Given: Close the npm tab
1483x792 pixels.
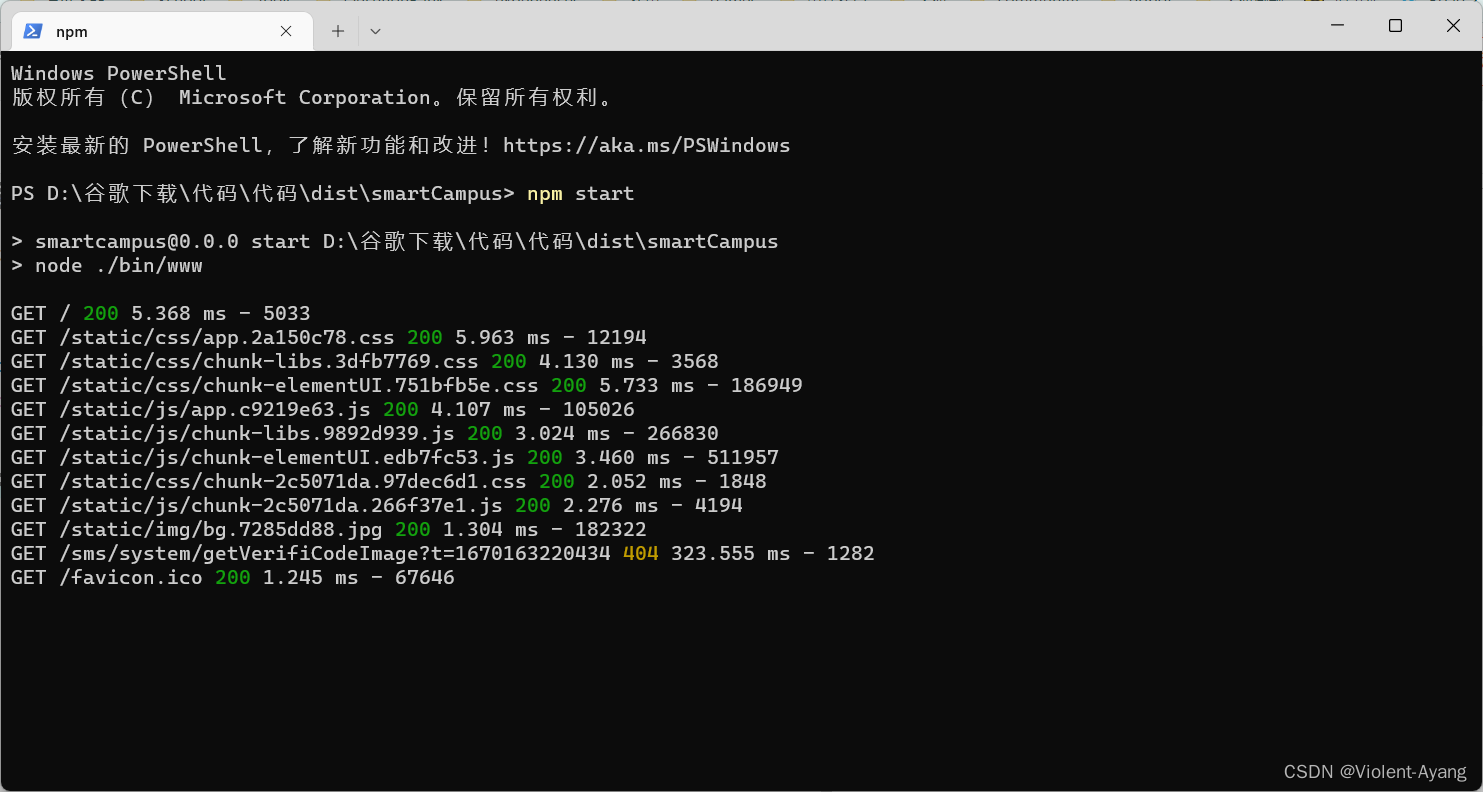Looking at the screenshot, I should tap(286, 31).
